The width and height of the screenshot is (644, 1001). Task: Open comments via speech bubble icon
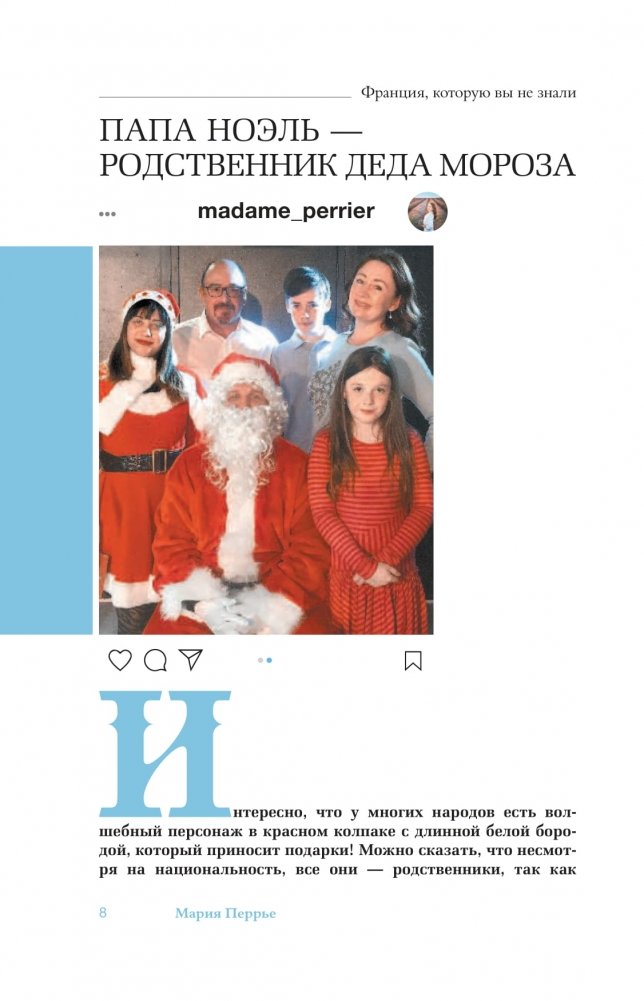155,660
